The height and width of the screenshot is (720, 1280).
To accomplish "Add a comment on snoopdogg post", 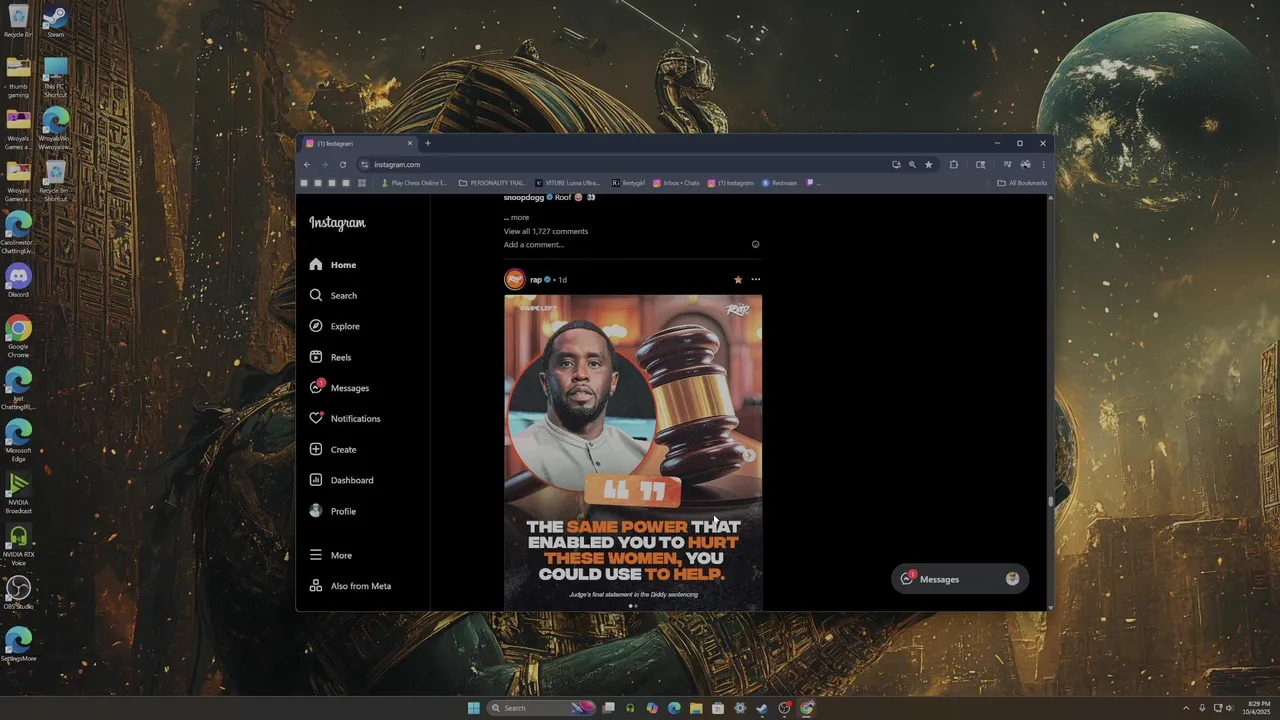I will [534, 245].
